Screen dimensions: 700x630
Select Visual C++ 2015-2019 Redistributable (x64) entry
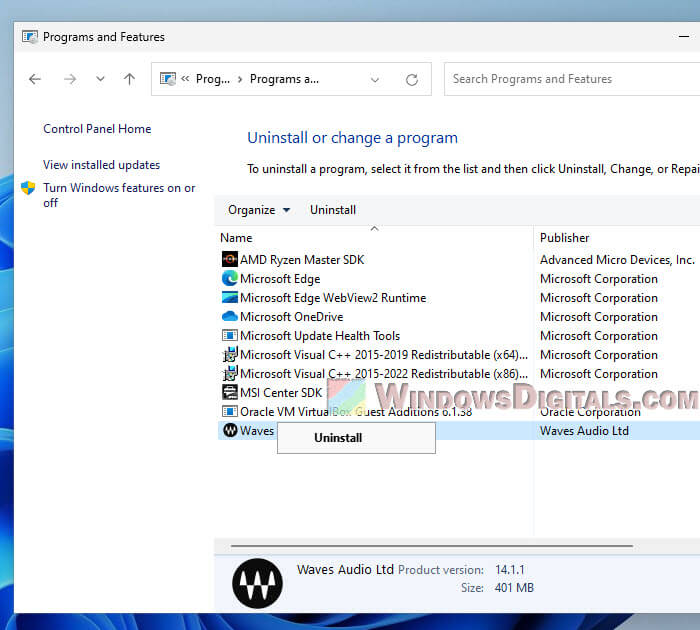click(384, 355)
